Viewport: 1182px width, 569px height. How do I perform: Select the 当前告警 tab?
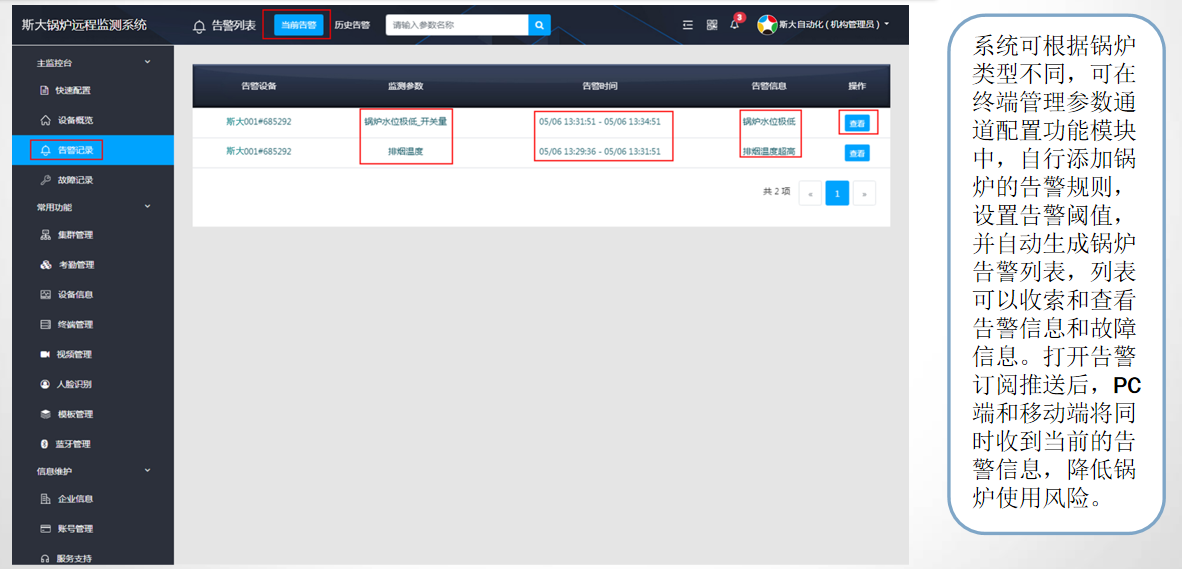pos(299,25)
